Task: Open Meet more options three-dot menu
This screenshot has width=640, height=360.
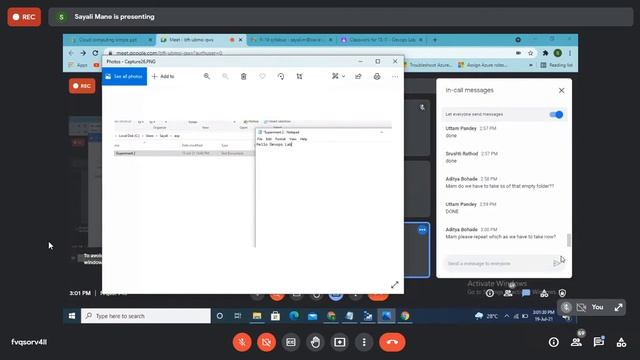Action: [x=364, y=342]
